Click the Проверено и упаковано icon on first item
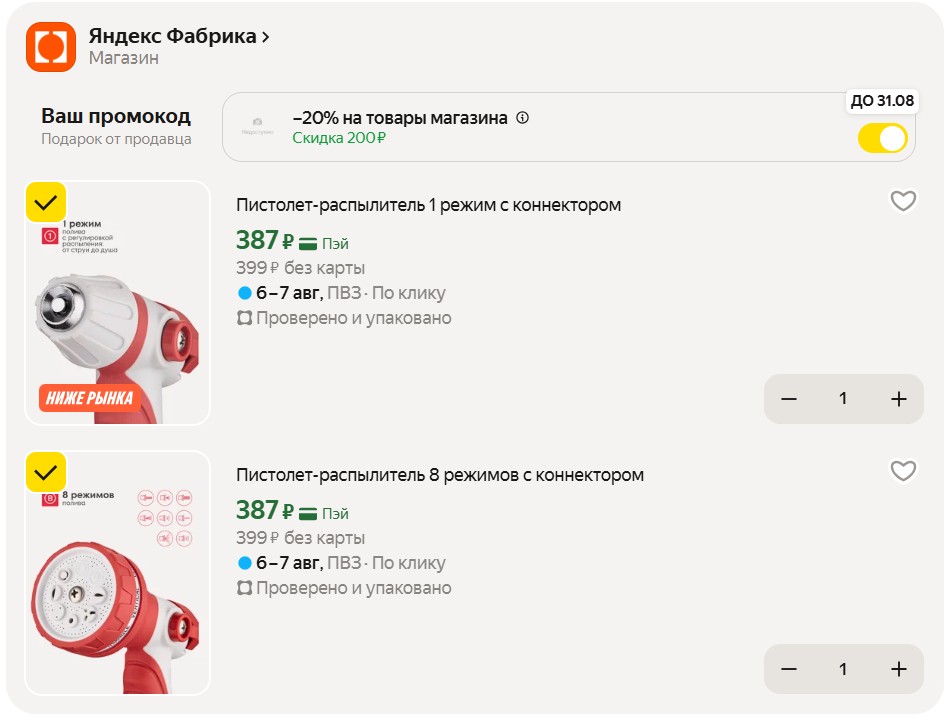948x720 pixels. (x=244, y=318)
